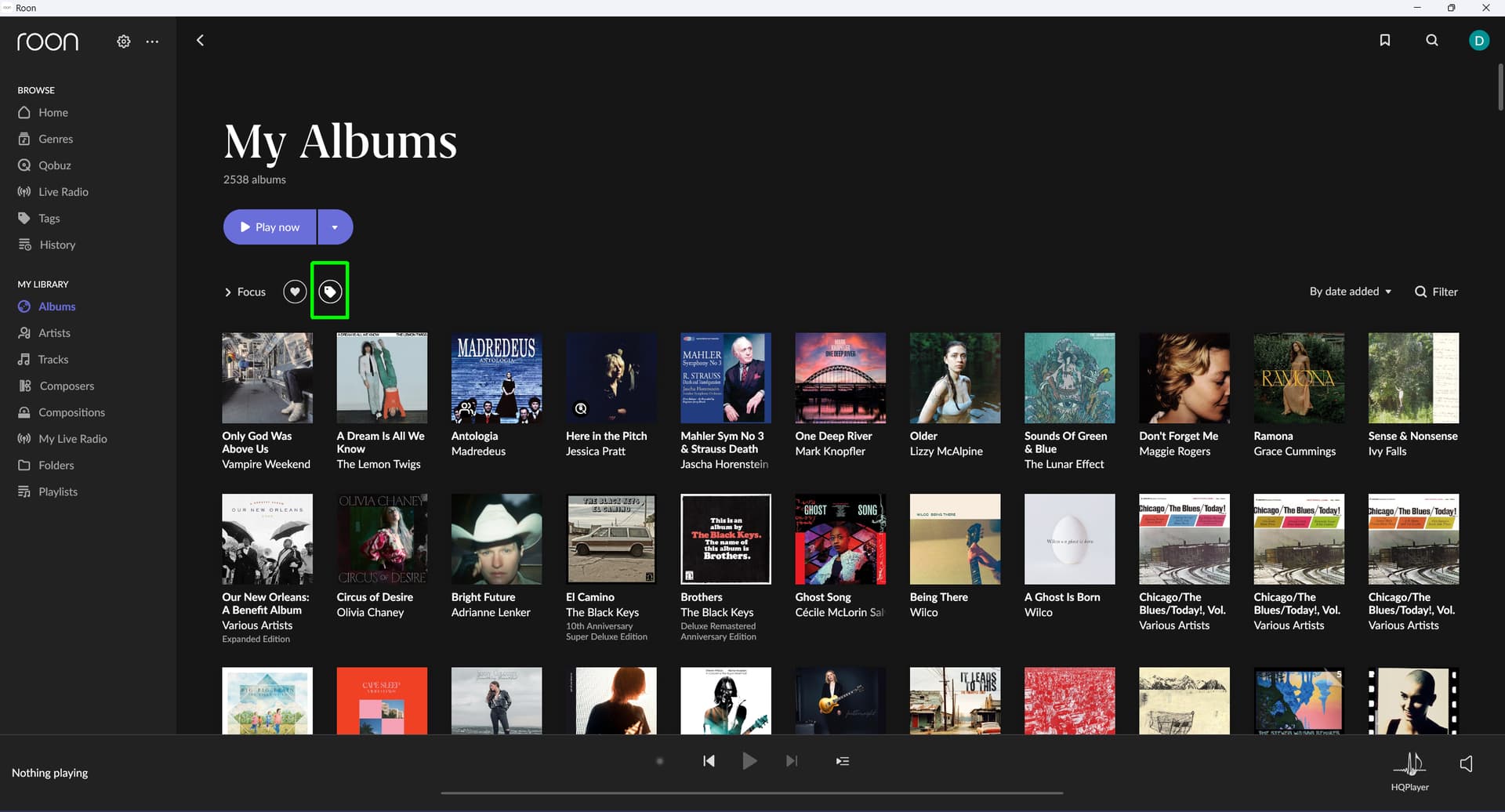Open Don't Forget Me album cover

point(1184,378)
